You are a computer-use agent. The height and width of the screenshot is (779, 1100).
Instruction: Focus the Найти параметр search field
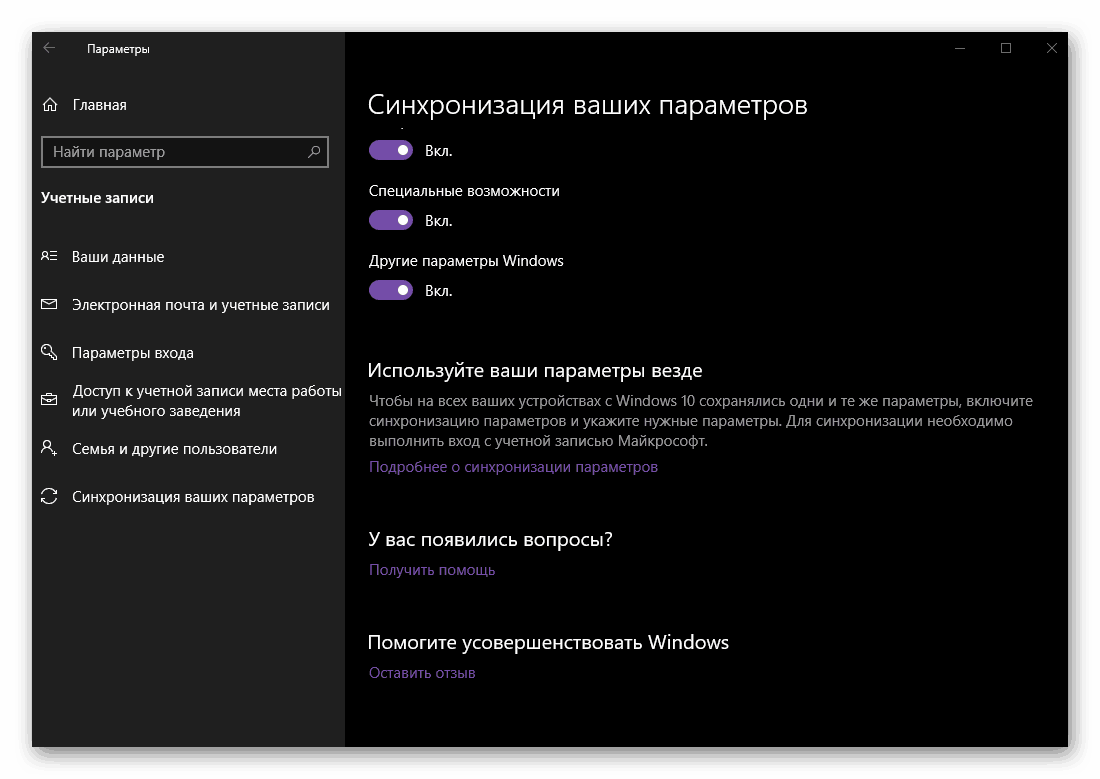click(x=185, y=152)
